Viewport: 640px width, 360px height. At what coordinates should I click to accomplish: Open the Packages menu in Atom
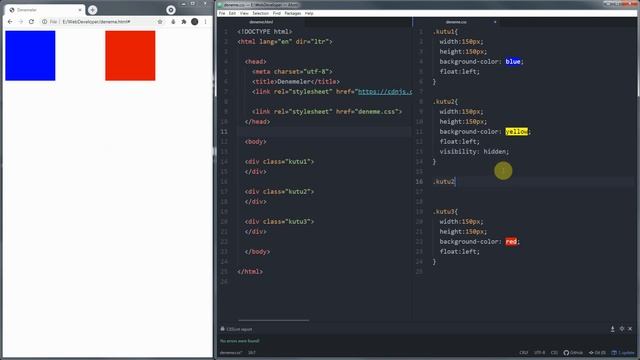[x=293, y=13]
